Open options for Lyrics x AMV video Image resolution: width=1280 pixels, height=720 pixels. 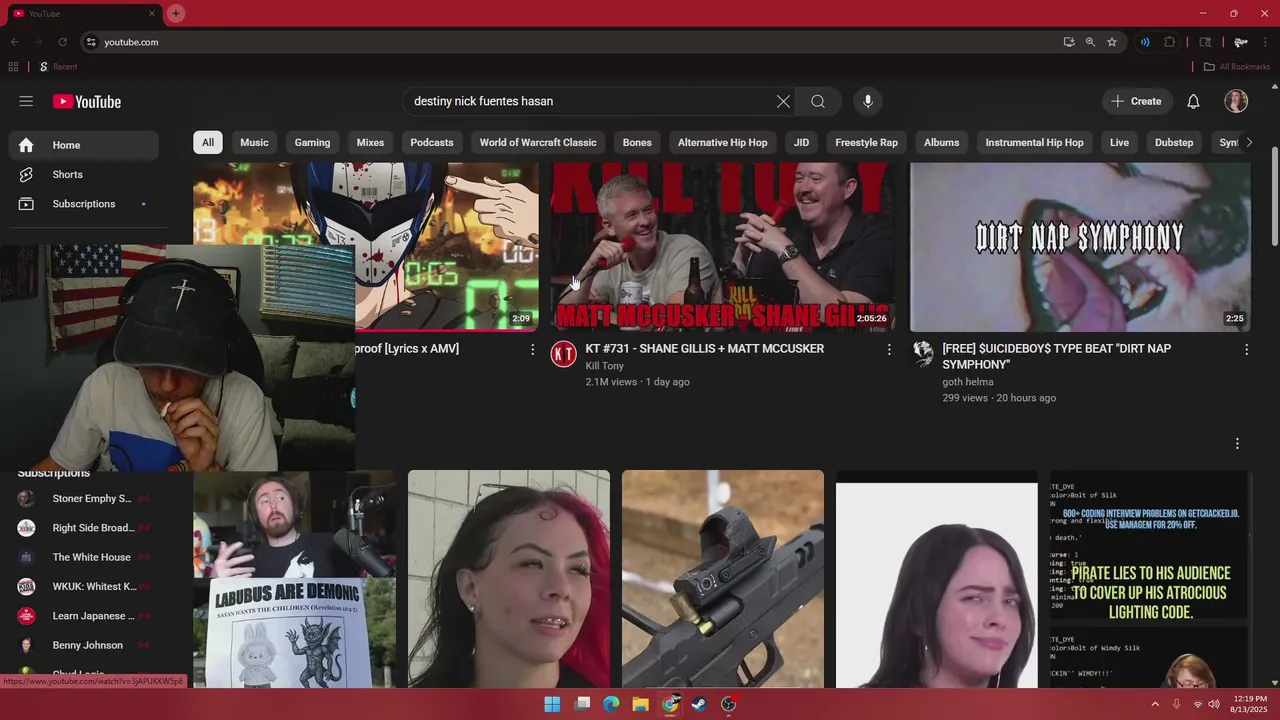click(x=532, y=349)
